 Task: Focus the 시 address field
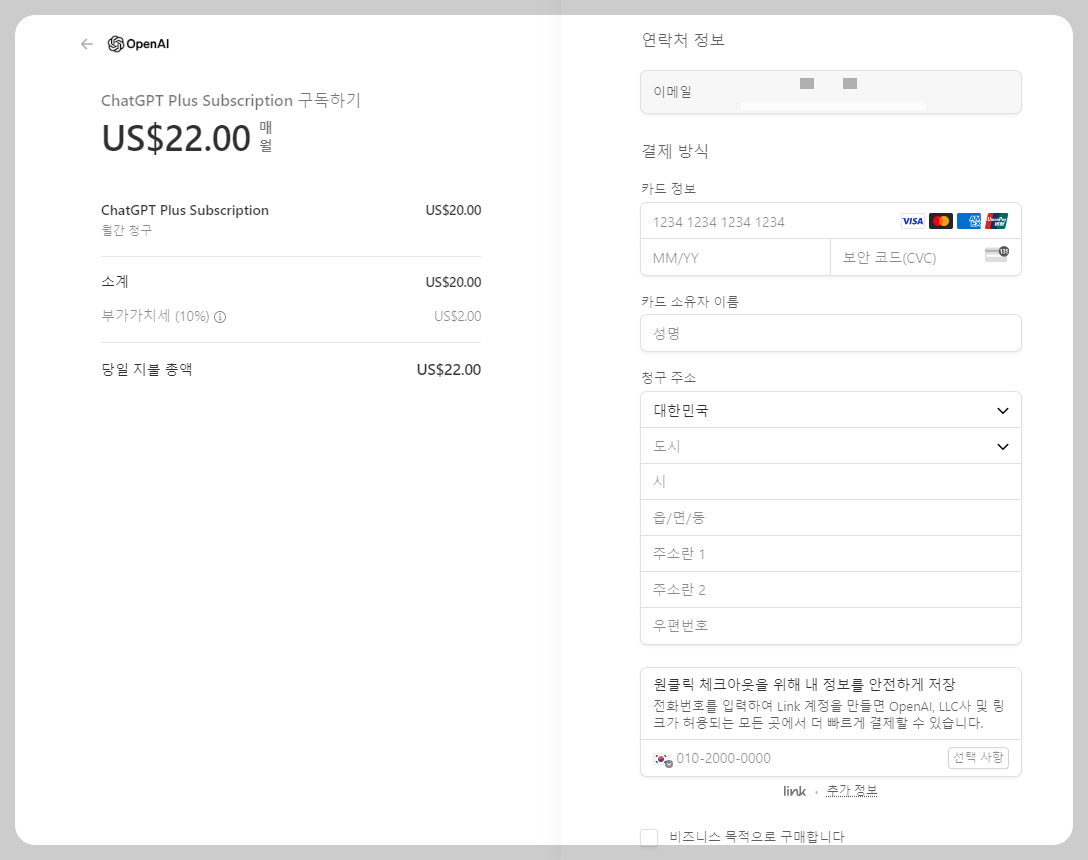(831, 482)
